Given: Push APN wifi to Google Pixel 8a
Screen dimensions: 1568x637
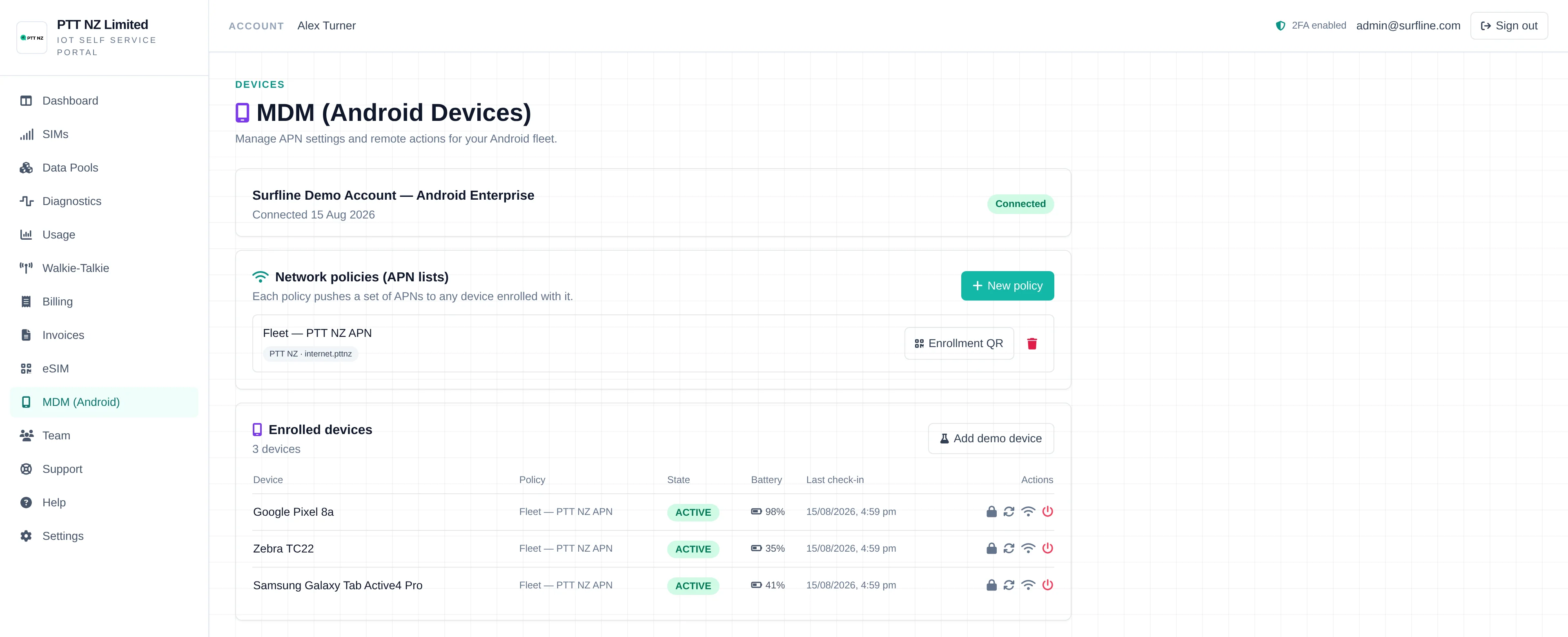Looking at the screenshot, I should click(x=1028, y=512).
